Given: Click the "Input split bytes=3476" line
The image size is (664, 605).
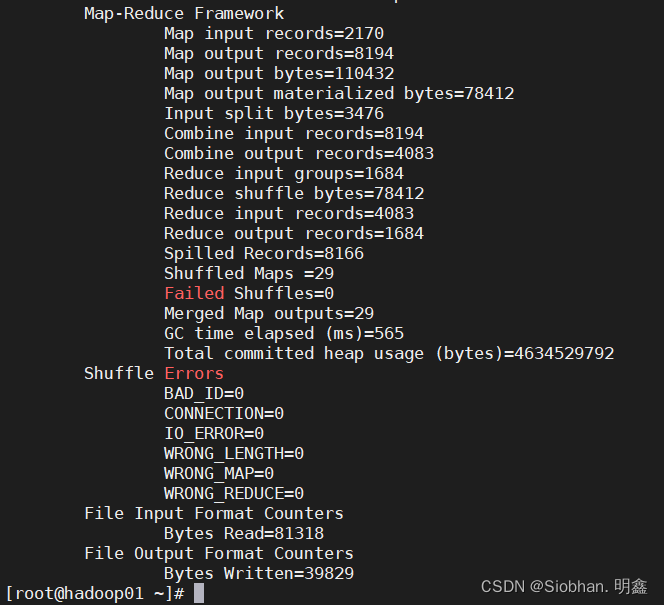Looking at the screenshot, I should click(x=273, y=114).
